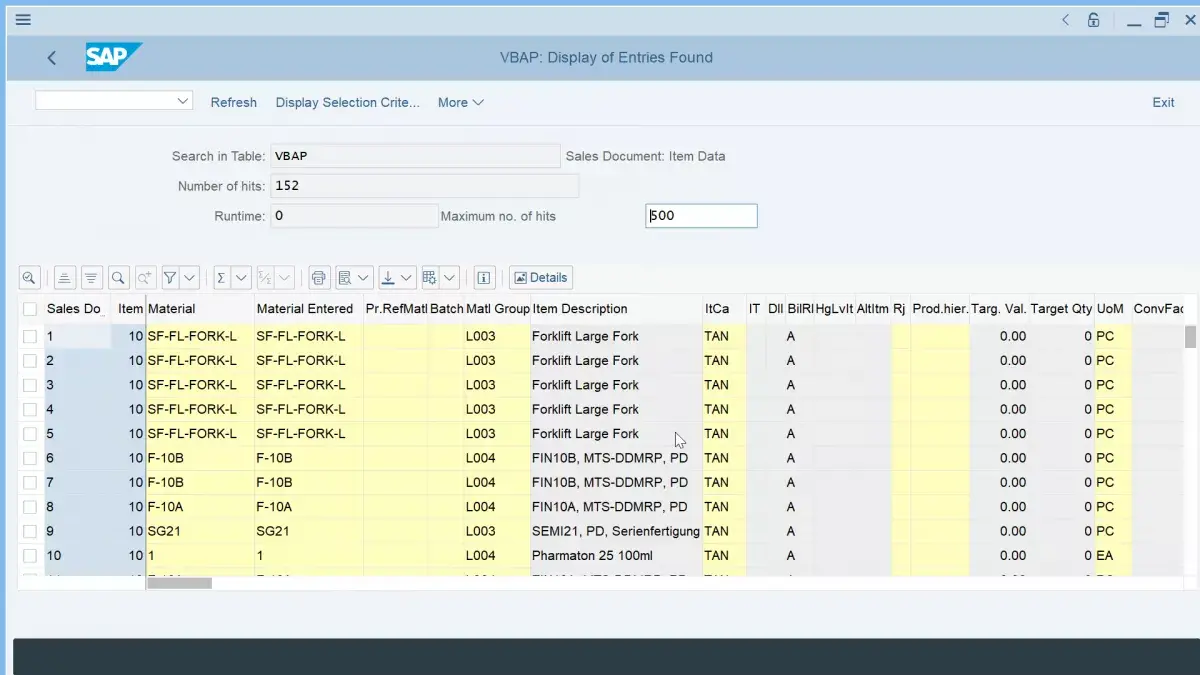Click the 'SG21' cell in Material column

[x=199, y=531]
